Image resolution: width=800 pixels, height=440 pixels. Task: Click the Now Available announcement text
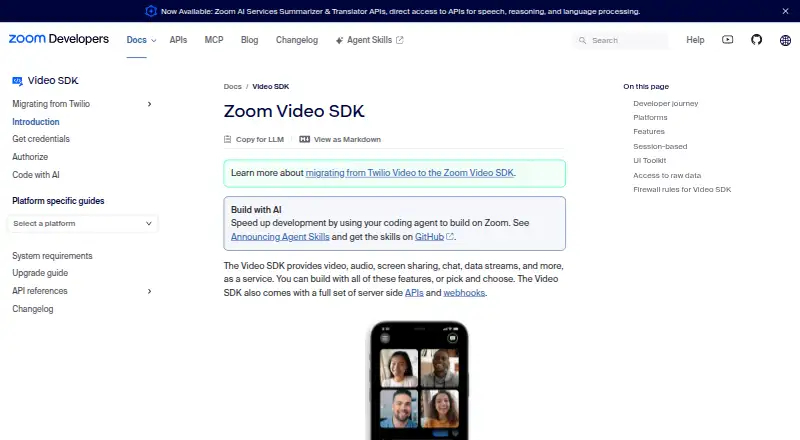pyautogui.click(x=401, y=11)
